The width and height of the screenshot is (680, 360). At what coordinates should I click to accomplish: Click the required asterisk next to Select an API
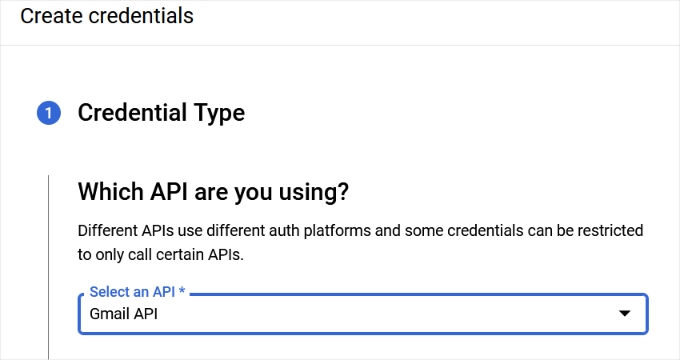click(x=182, y=290)
